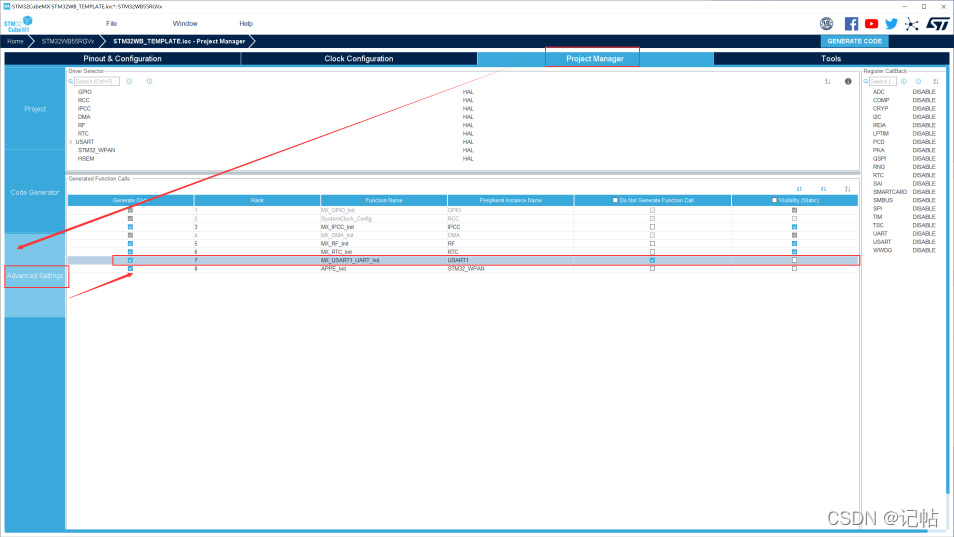The image size is (954, 537).
Task: Click the GENERATE CODE button
Action: pyautogui.click(x=854, y=41)
